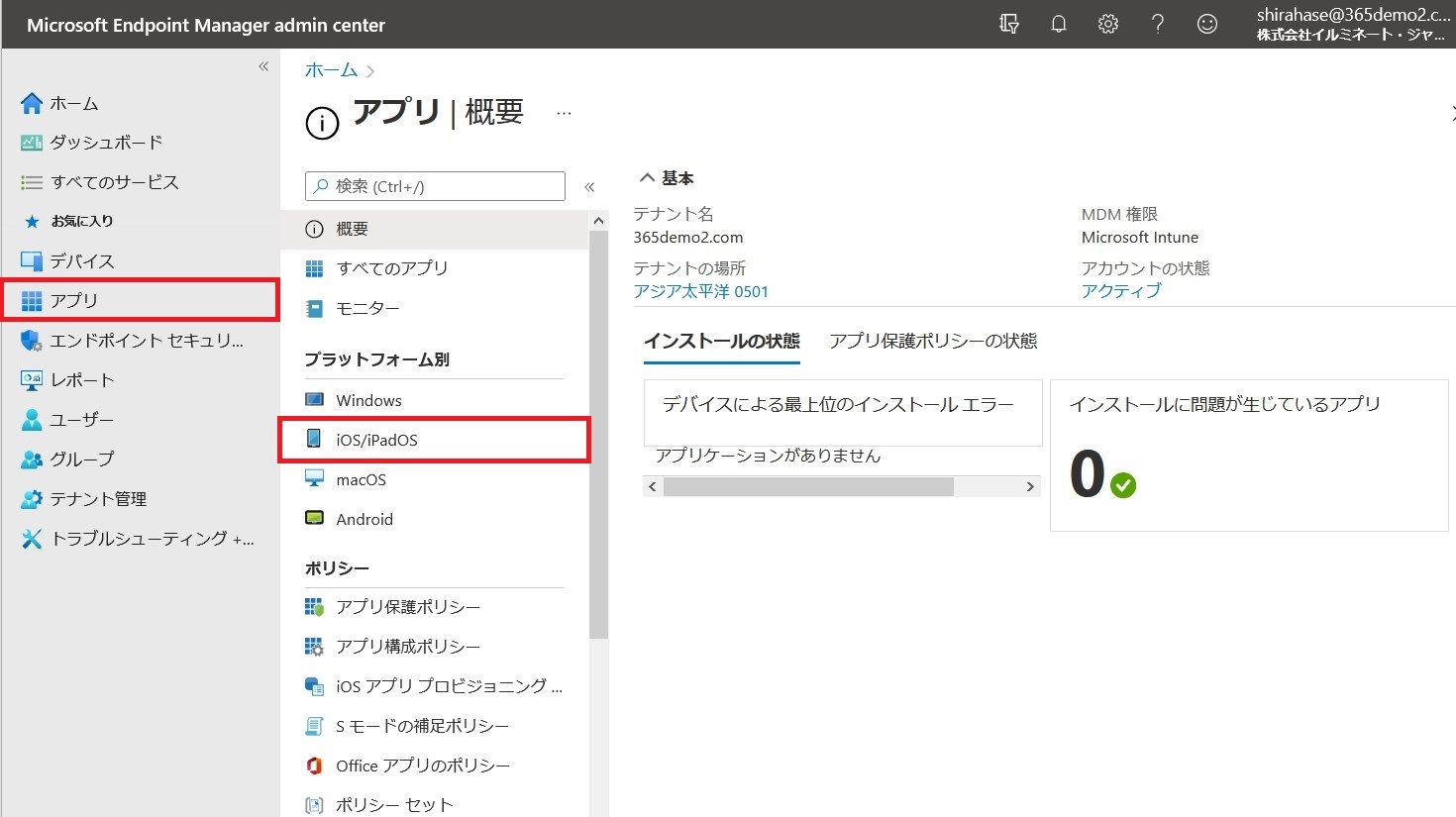This screenshot has width=1456, height=817.
Task: Click the インストールに問題が生じているアプリ card
Action: tap(1249, 456)
